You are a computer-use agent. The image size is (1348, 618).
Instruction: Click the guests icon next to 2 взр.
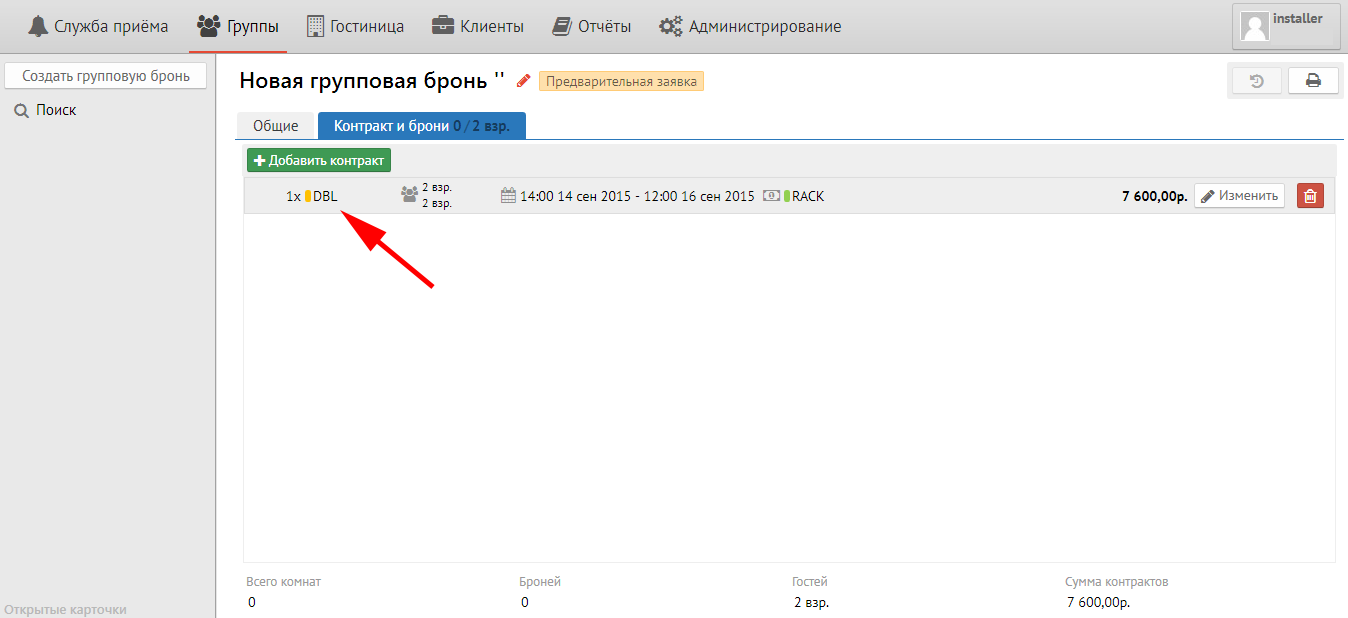(409, 195)
